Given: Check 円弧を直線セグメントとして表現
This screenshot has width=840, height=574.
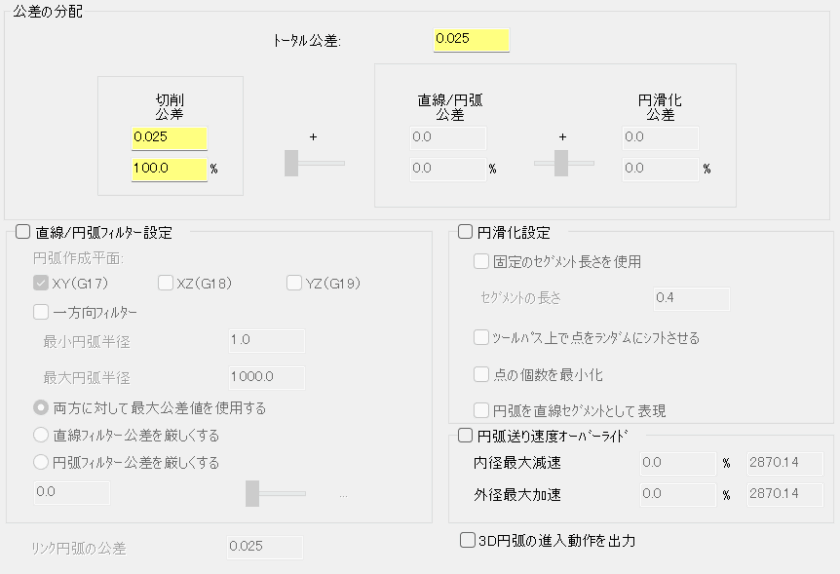Looking at the screenshot, I should click(x=482, y=409).
